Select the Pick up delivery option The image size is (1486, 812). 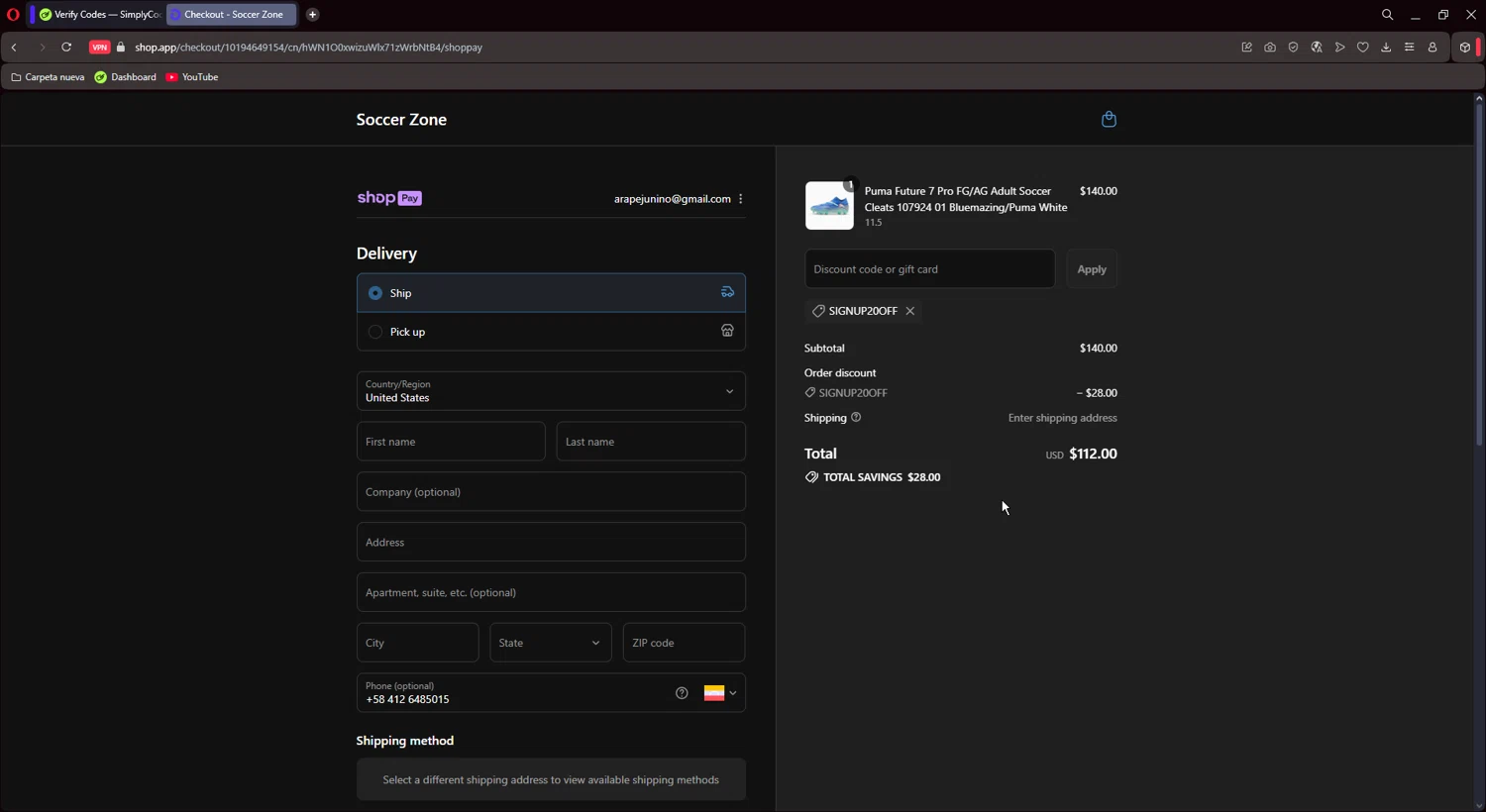coord(551,332)
